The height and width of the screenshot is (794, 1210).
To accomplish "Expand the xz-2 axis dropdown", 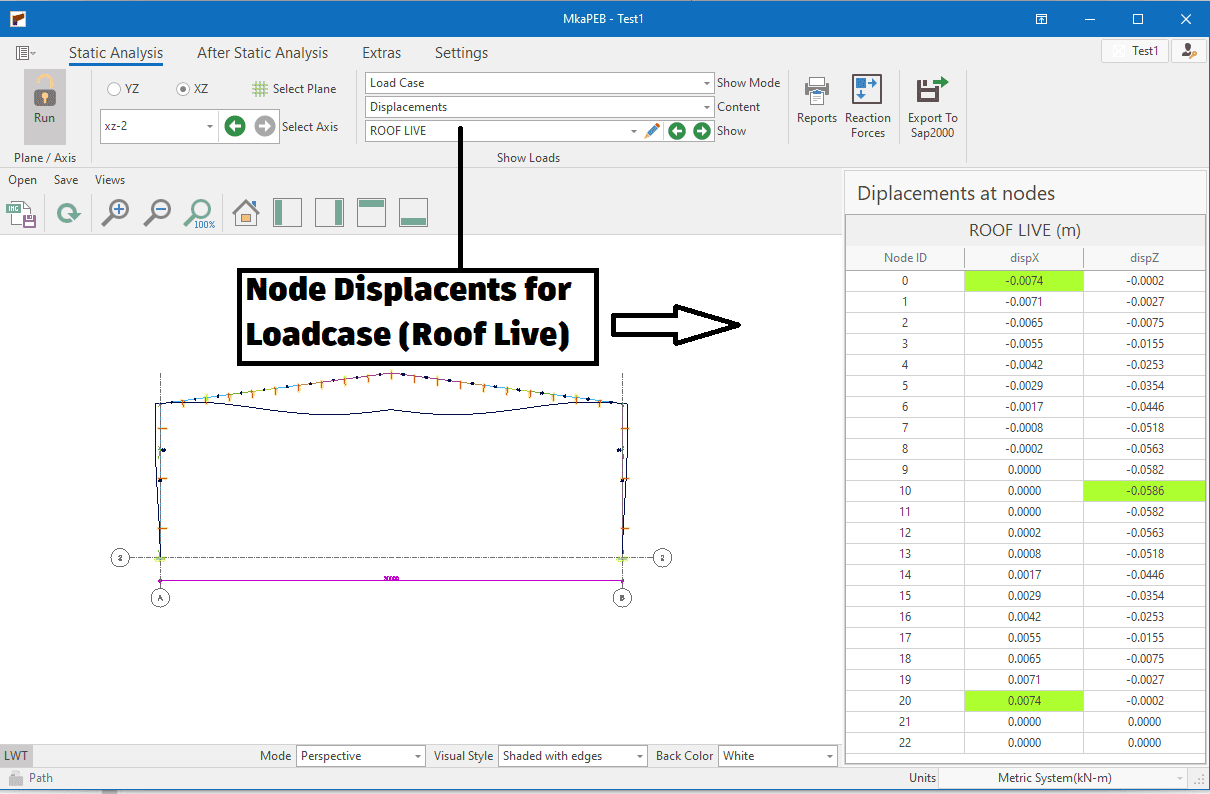I will click(x=210, y=127).
